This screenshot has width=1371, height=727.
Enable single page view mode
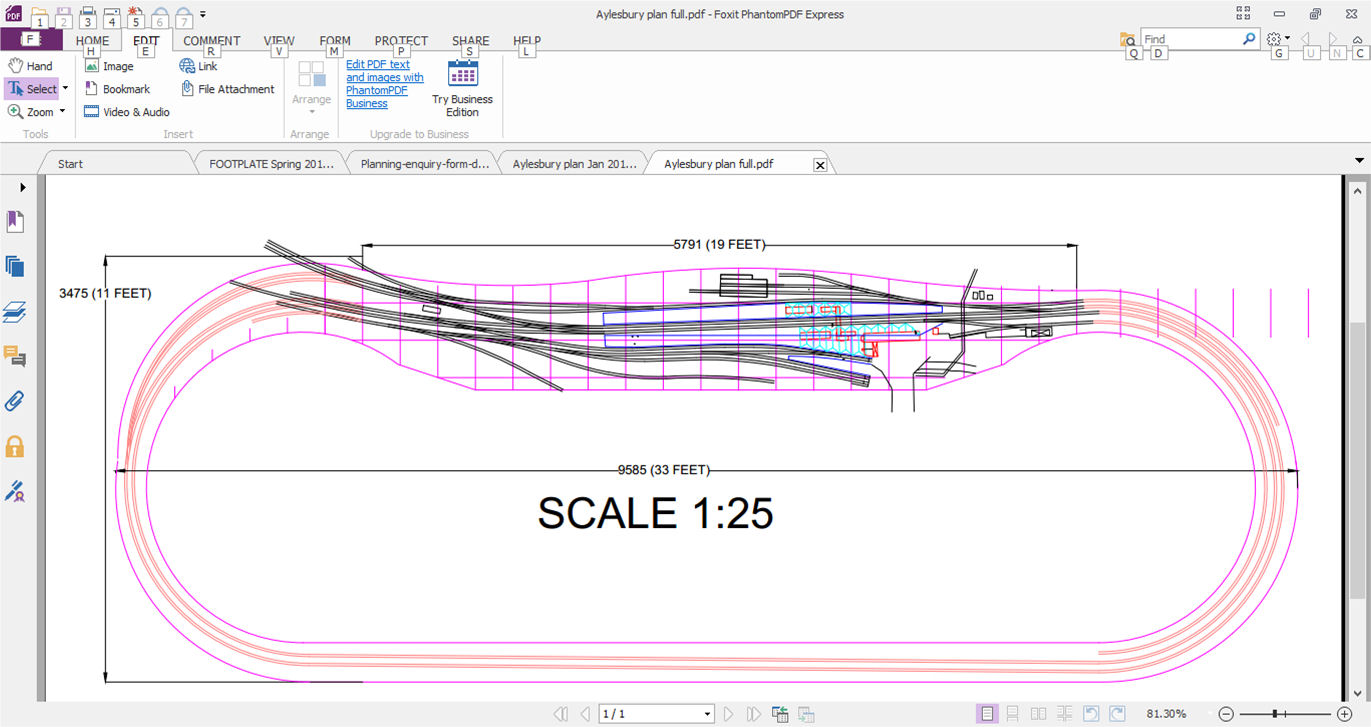coord(987,714)
